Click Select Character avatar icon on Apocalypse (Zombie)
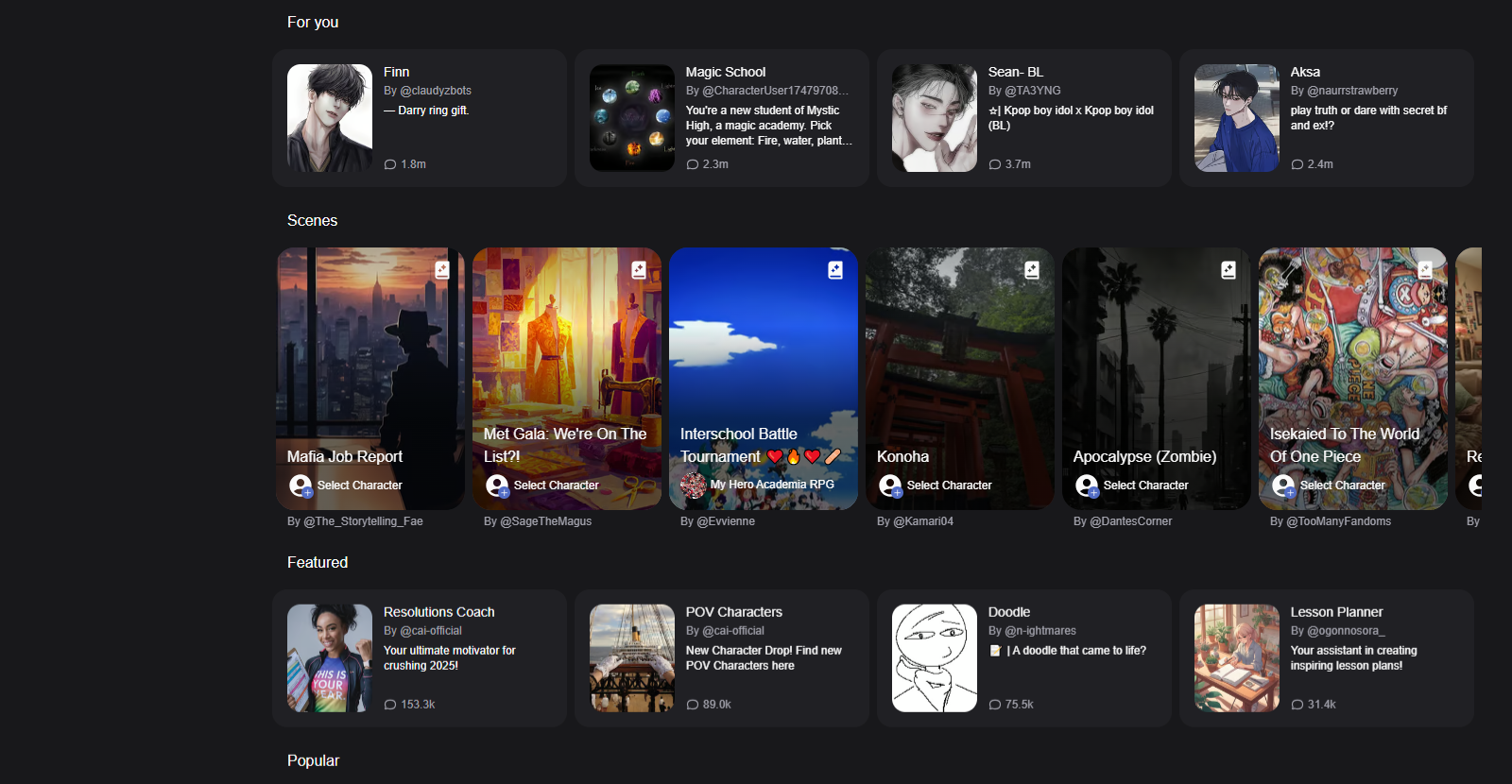The height and width of the screenshot is (784, 1512). point(1087,486)
